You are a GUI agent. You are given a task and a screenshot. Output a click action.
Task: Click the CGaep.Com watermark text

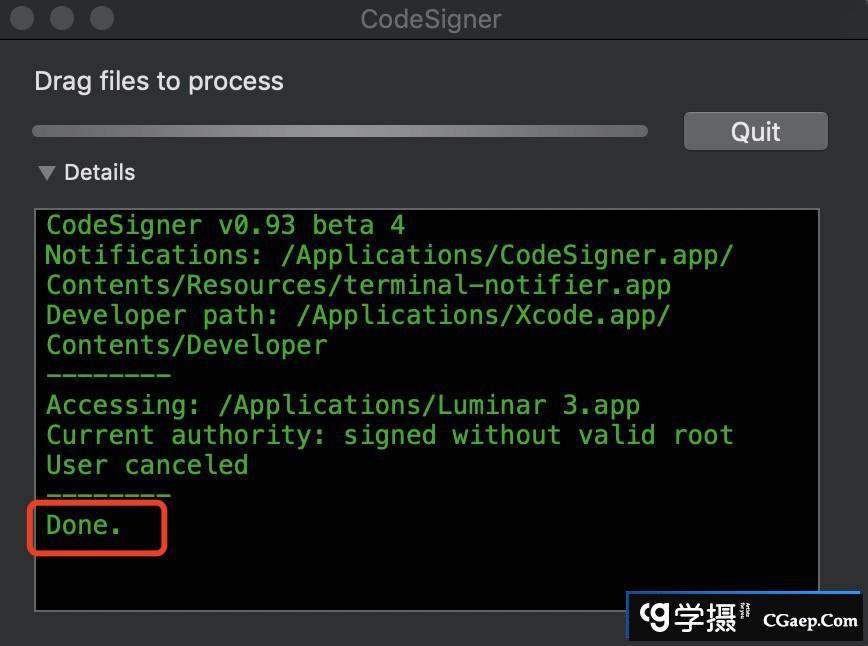[810, 620]
